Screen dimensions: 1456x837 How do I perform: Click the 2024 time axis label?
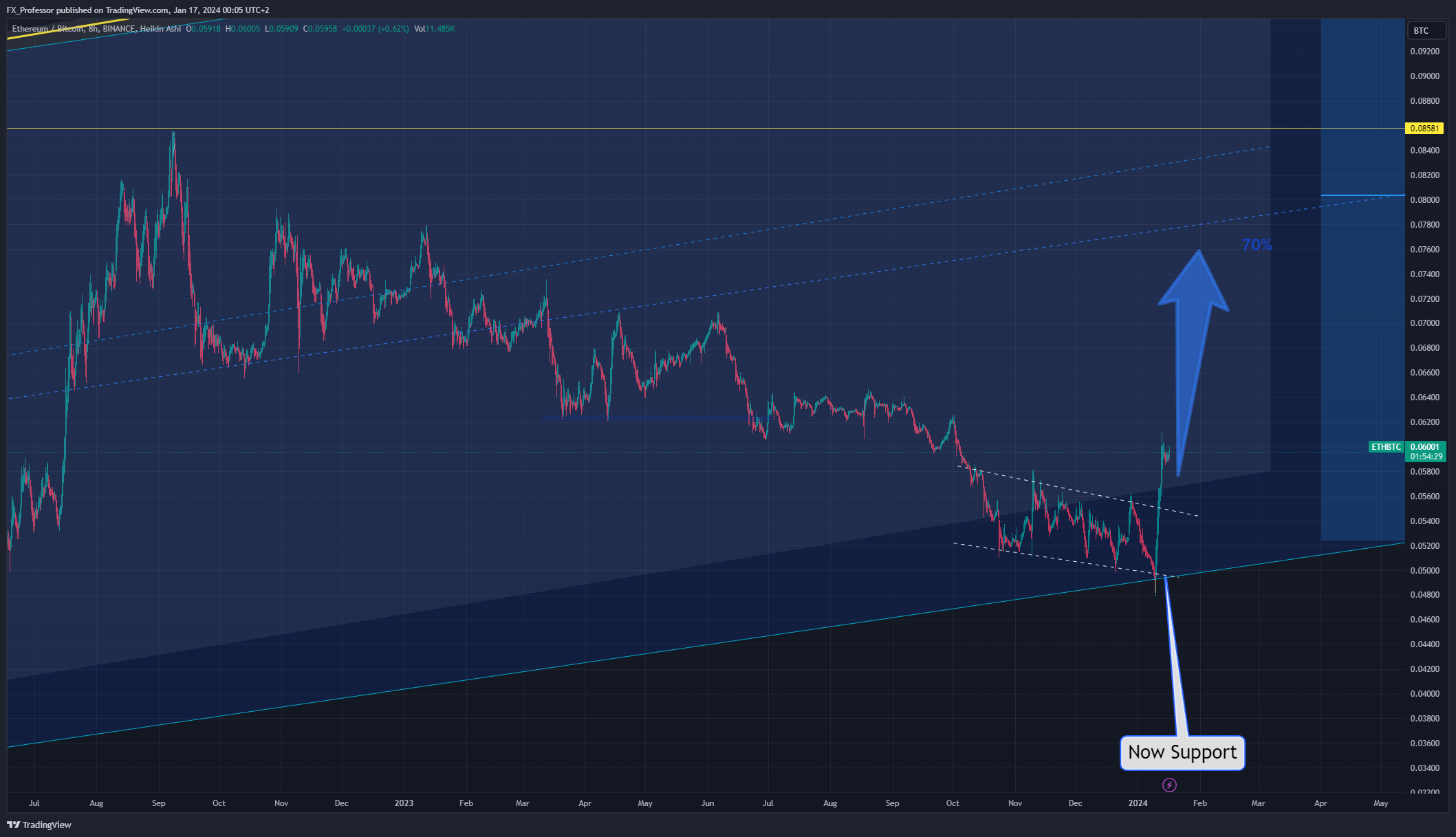click(1138, 803)
